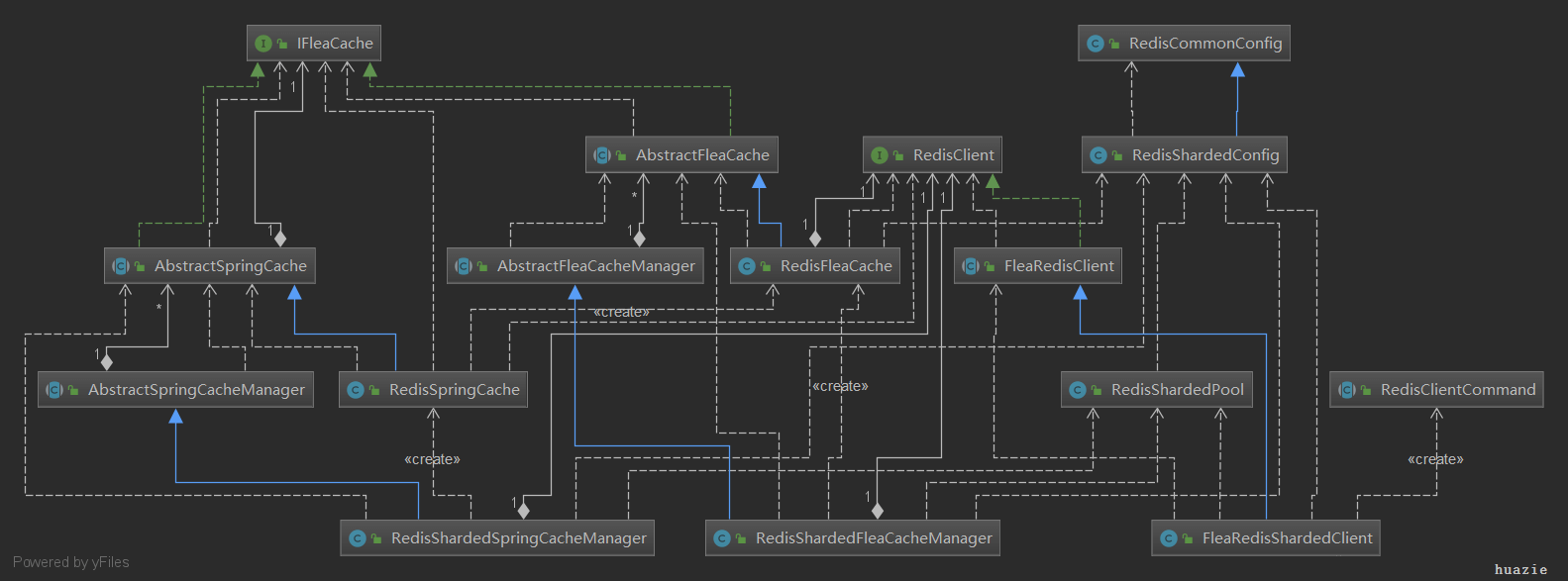Click the class icon on RedisSpringCache
Screen dimensions: 1568x581
tap(355, 390)
